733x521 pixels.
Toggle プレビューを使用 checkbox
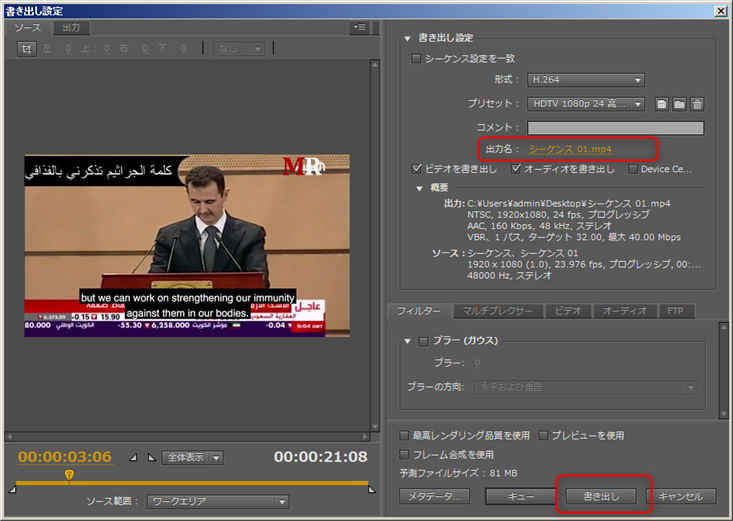pyautogui.click(x=543, y=435)
